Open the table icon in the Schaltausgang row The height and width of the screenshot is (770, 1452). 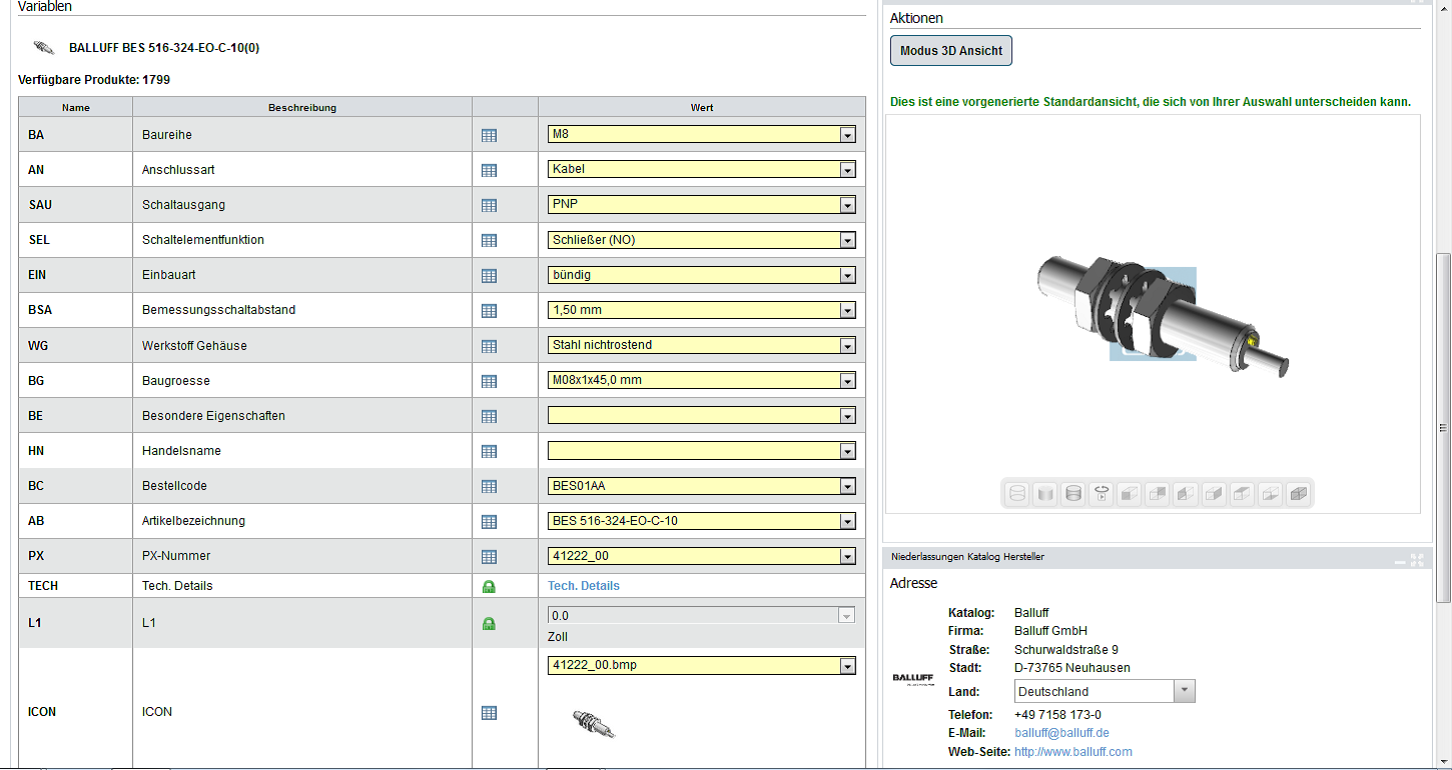(x=489, y=205)
